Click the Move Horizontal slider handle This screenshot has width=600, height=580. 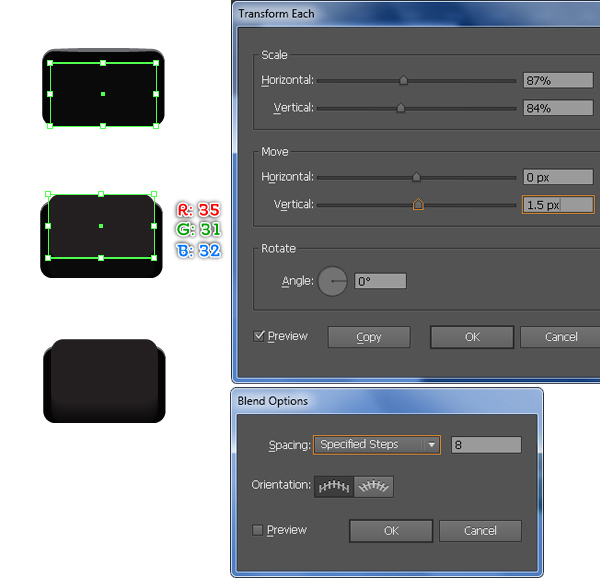coord(416,177)
